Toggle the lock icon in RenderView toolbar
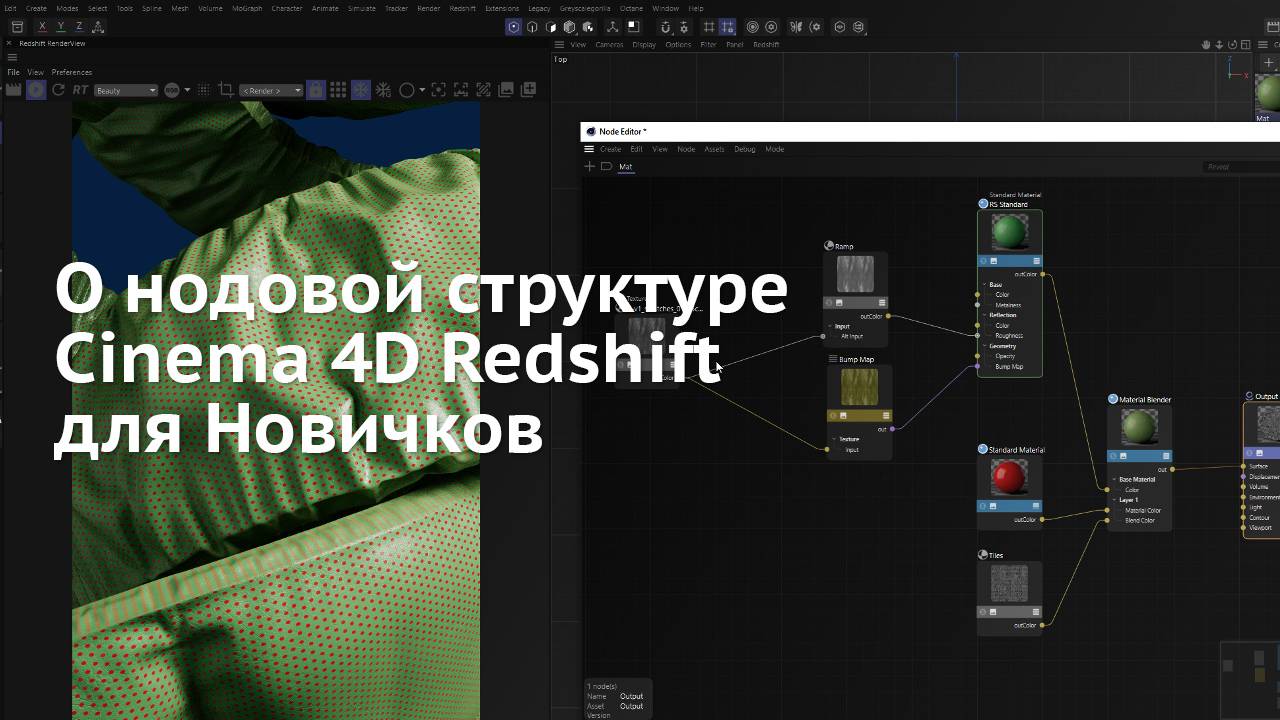1280x720 pixels. 315,90
